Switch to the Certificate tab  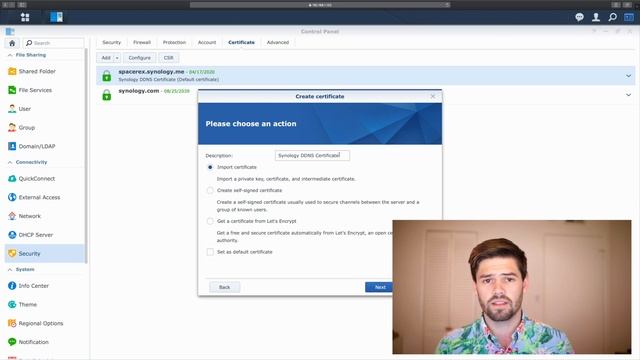click(x=241, y=42)
